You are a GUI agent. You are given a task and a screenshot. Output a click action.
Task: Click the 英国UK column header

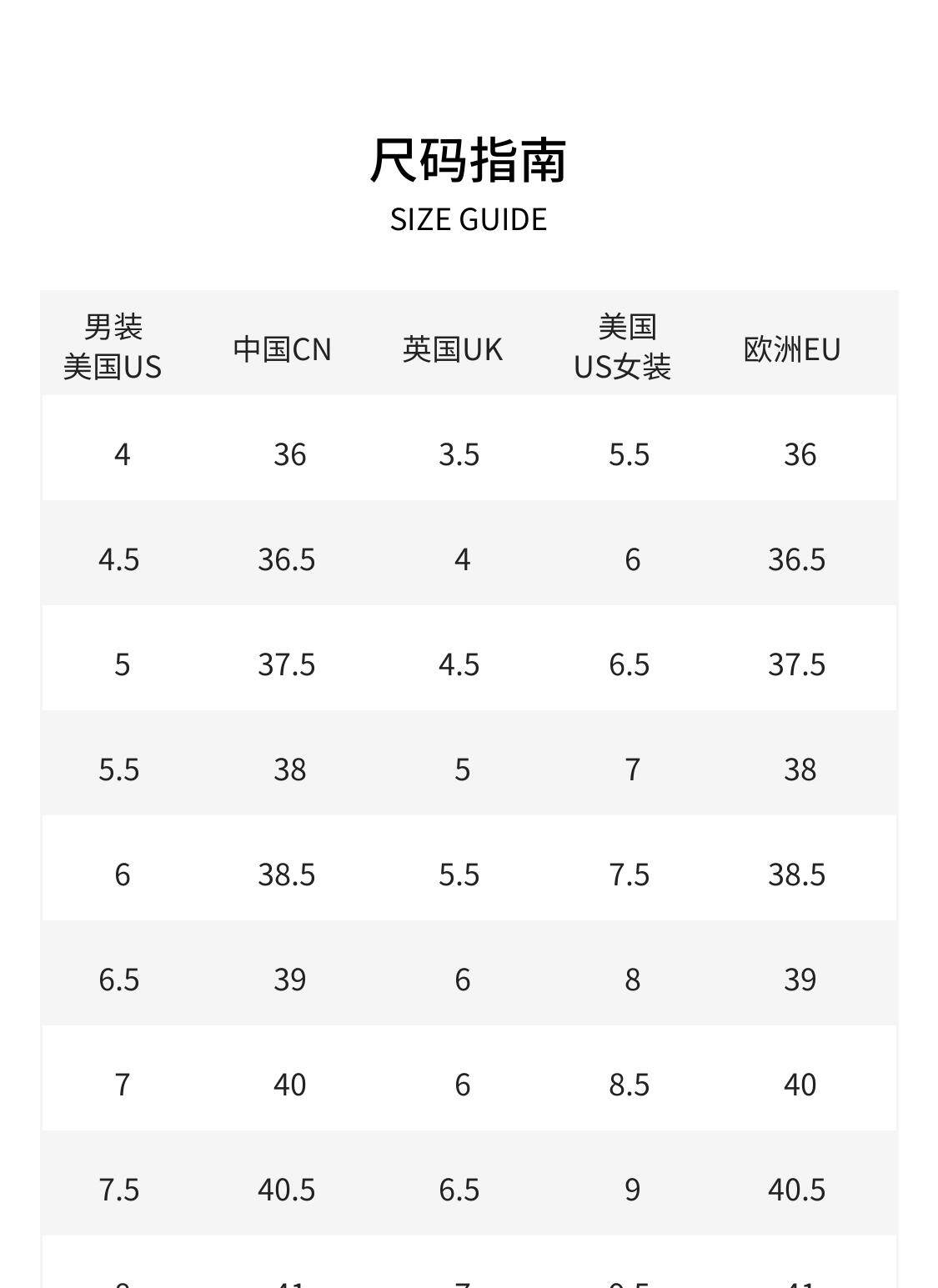pyautogui.click(x=453, y=349)
